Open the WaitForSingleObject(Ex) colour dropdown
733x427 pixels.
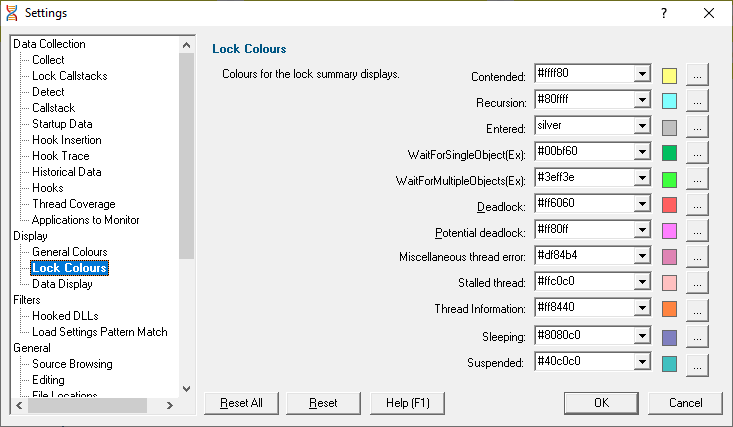[642, 152]
